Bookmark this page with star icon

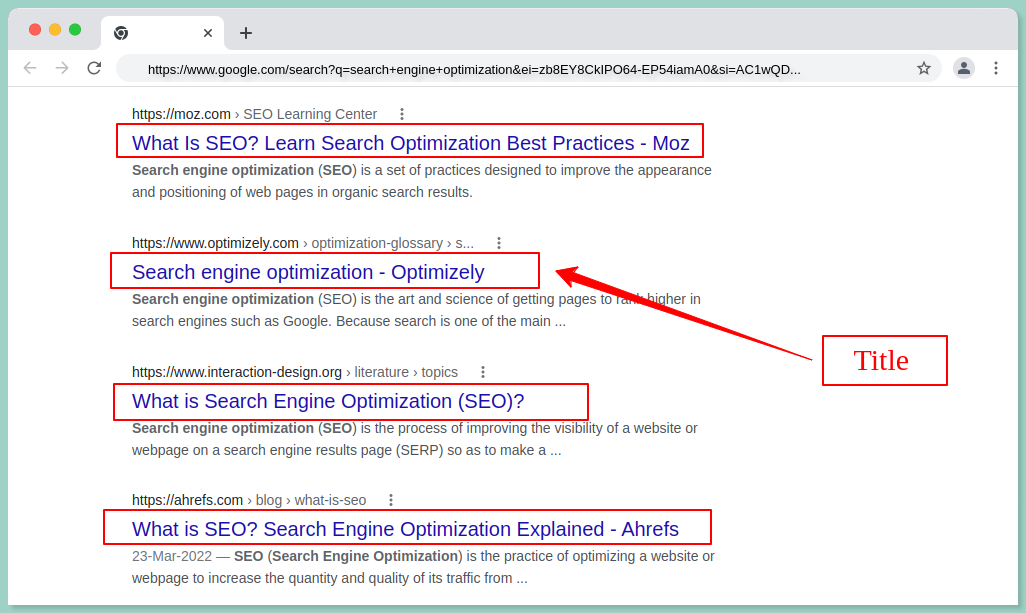tap(923, 68)
